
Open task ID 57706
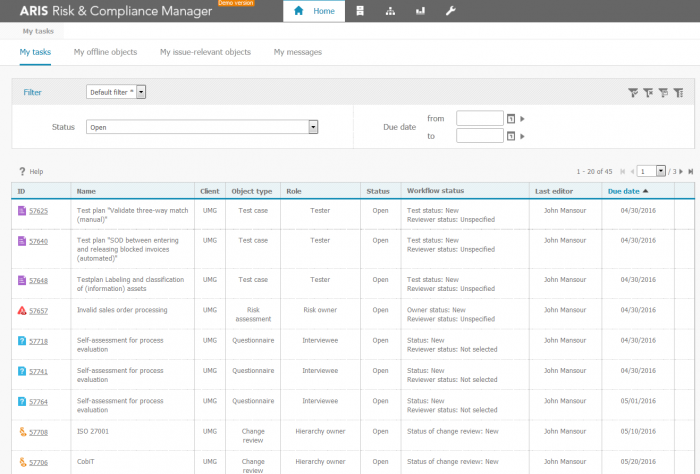click(38, 463)
